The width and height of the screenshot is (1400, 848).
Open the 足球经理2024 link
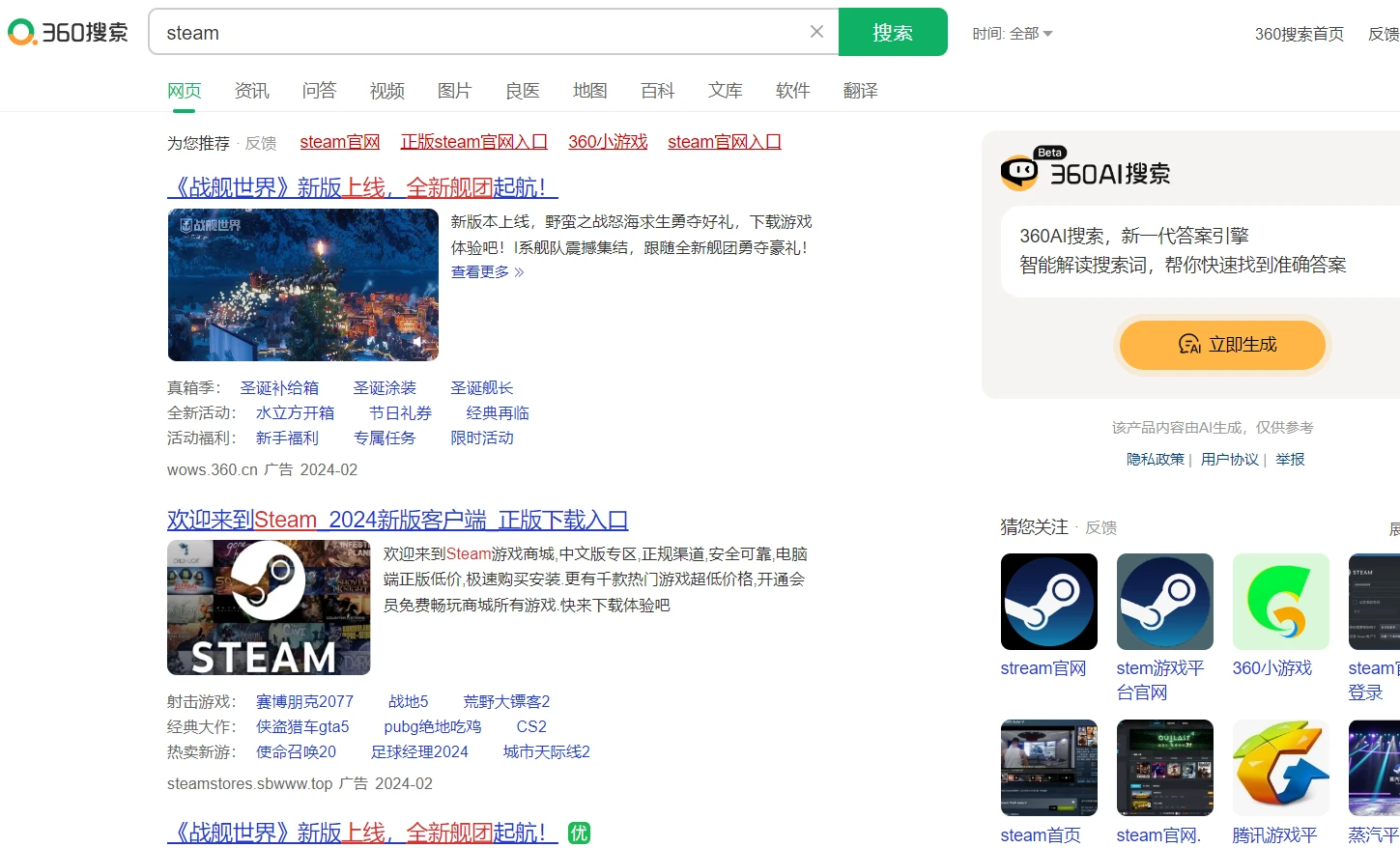point(419,751)
